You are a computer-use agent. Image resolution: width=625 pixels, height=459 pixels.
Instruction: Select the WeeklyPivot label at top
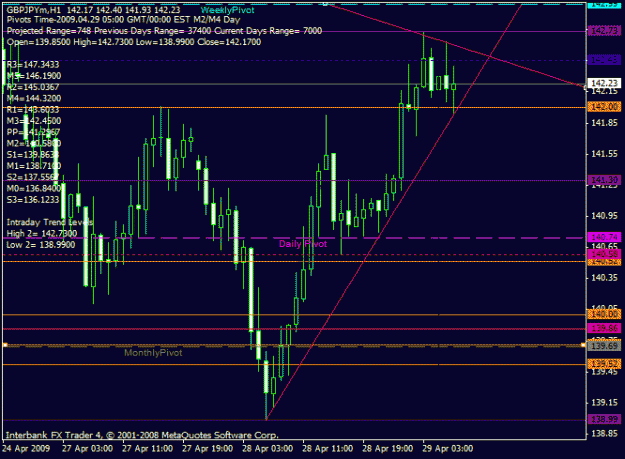click(x=227, y=10)
